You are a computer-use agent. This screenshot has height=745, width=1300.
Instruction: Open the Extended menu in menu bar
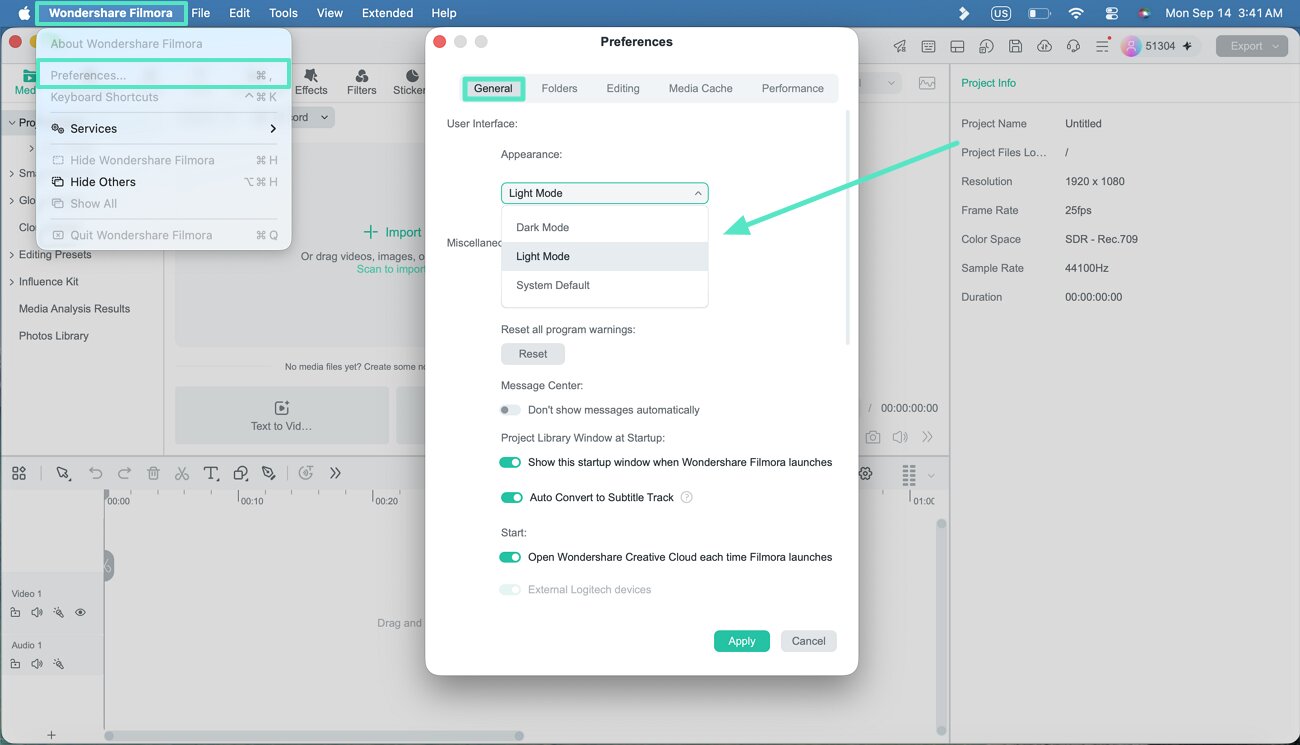point(387,13)
